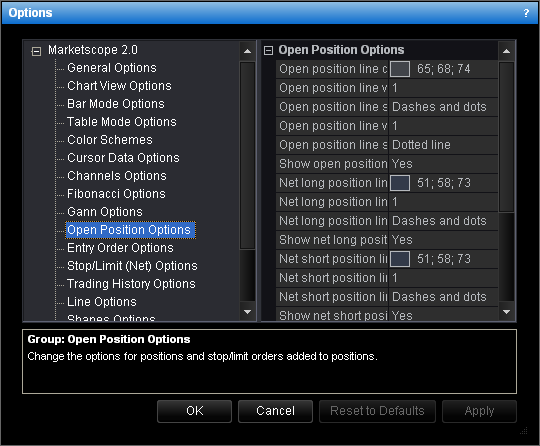Click the properties scroll up arrow
Viewport: 540px width, 446px height.
pyautogui.click(x=506, y=51)
